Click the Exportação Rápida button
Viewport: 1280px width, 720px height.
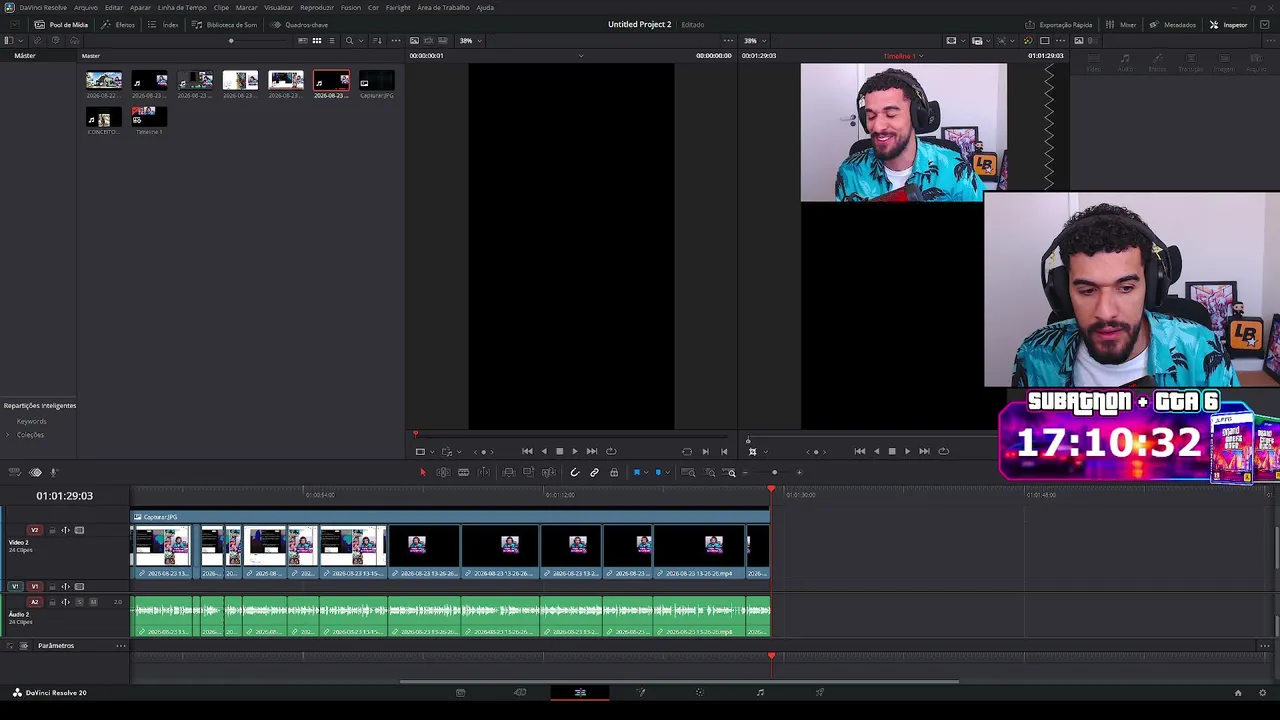click(x=1059, y=24)
